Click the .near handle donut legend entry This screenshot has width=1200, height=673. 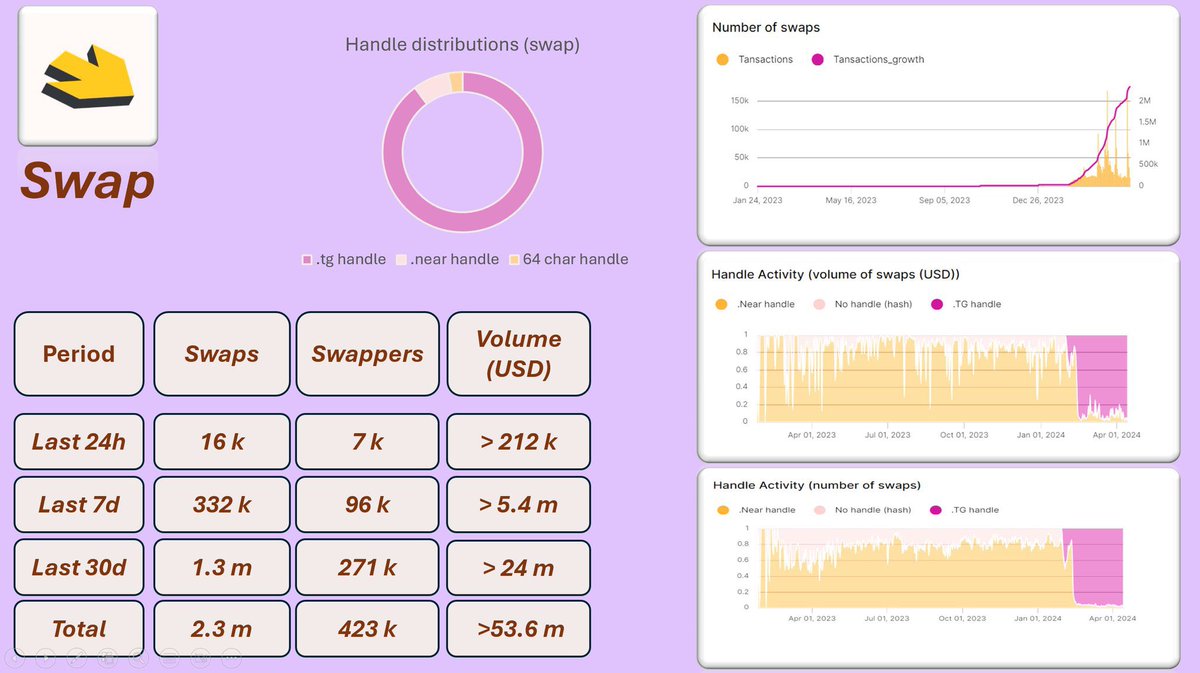pyautogui.click(x=447, y=259)
